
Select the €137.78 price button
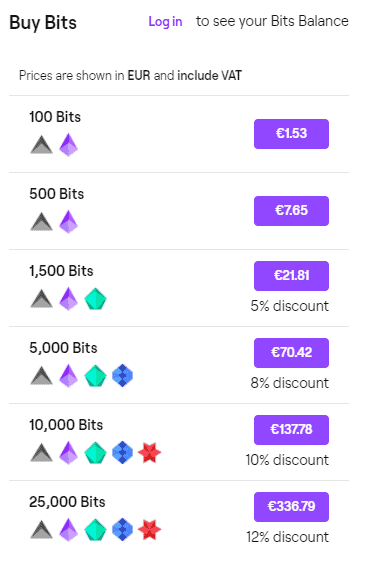point(291,430)
